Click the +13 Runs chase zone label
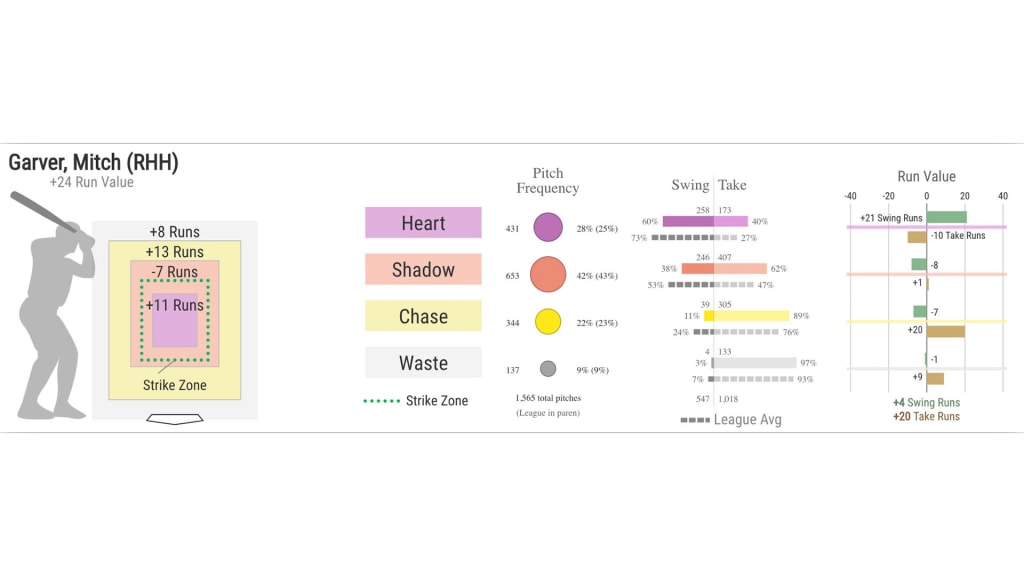The image size is (1024, 576). click(174, 251)
